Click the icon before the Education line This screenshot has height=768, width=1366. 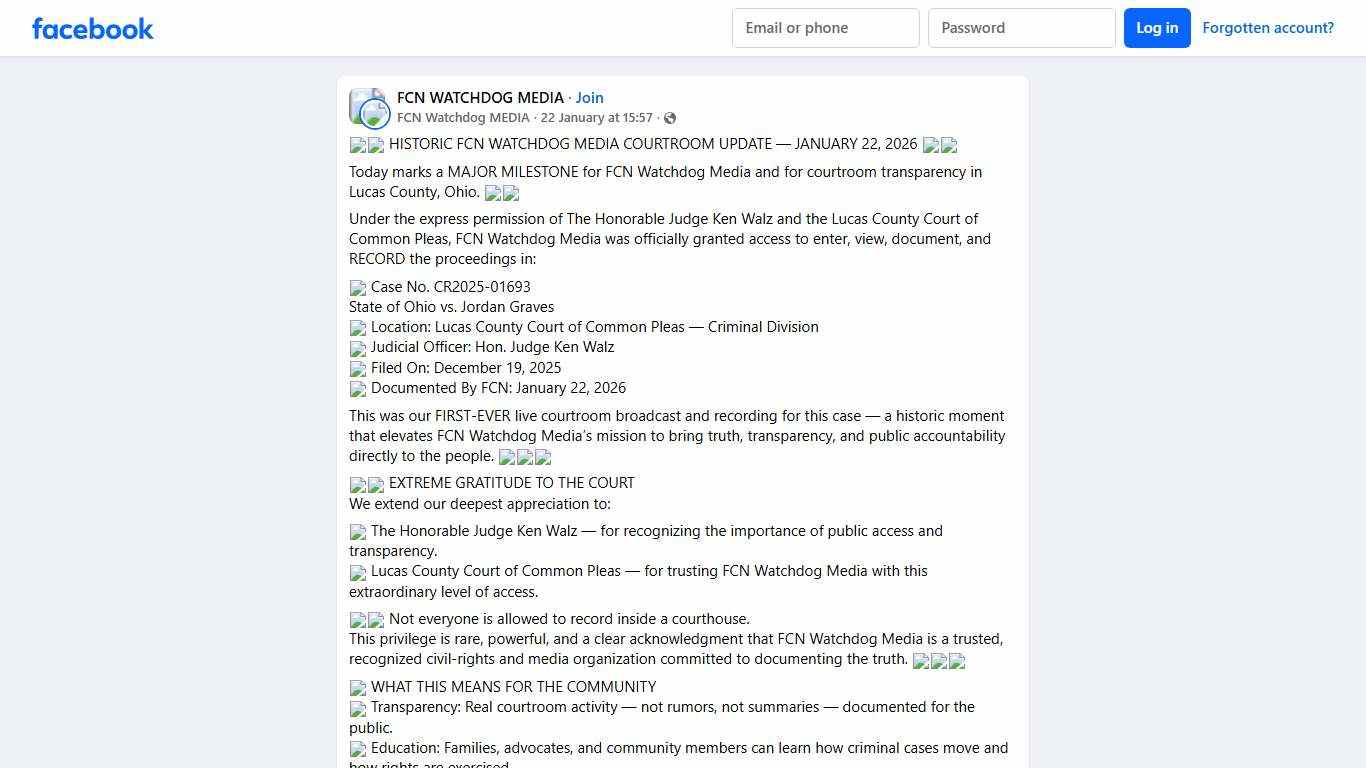click(x=358, y=749)
